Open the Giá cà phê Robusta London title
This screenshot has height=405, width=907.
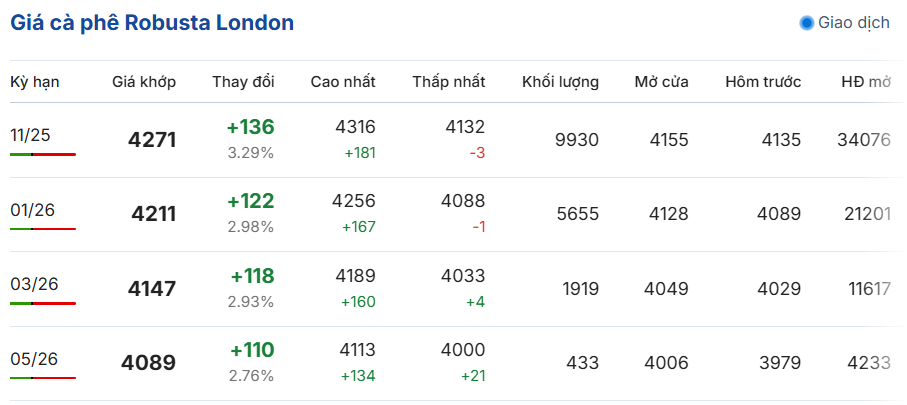(x=152, y=22)
